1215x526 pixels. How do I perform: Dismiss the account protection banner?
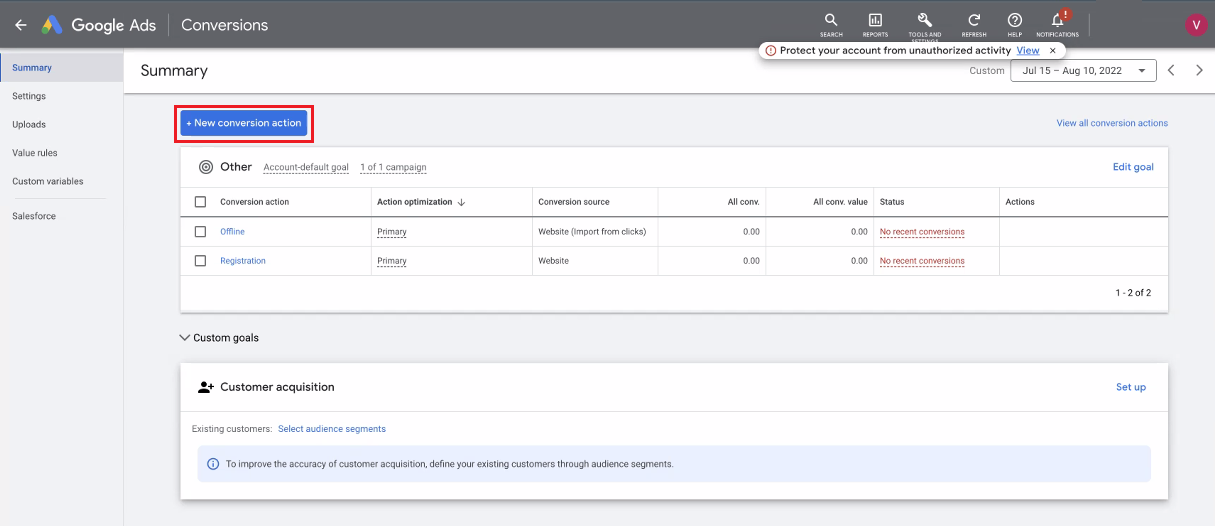tap(1053, 50)
